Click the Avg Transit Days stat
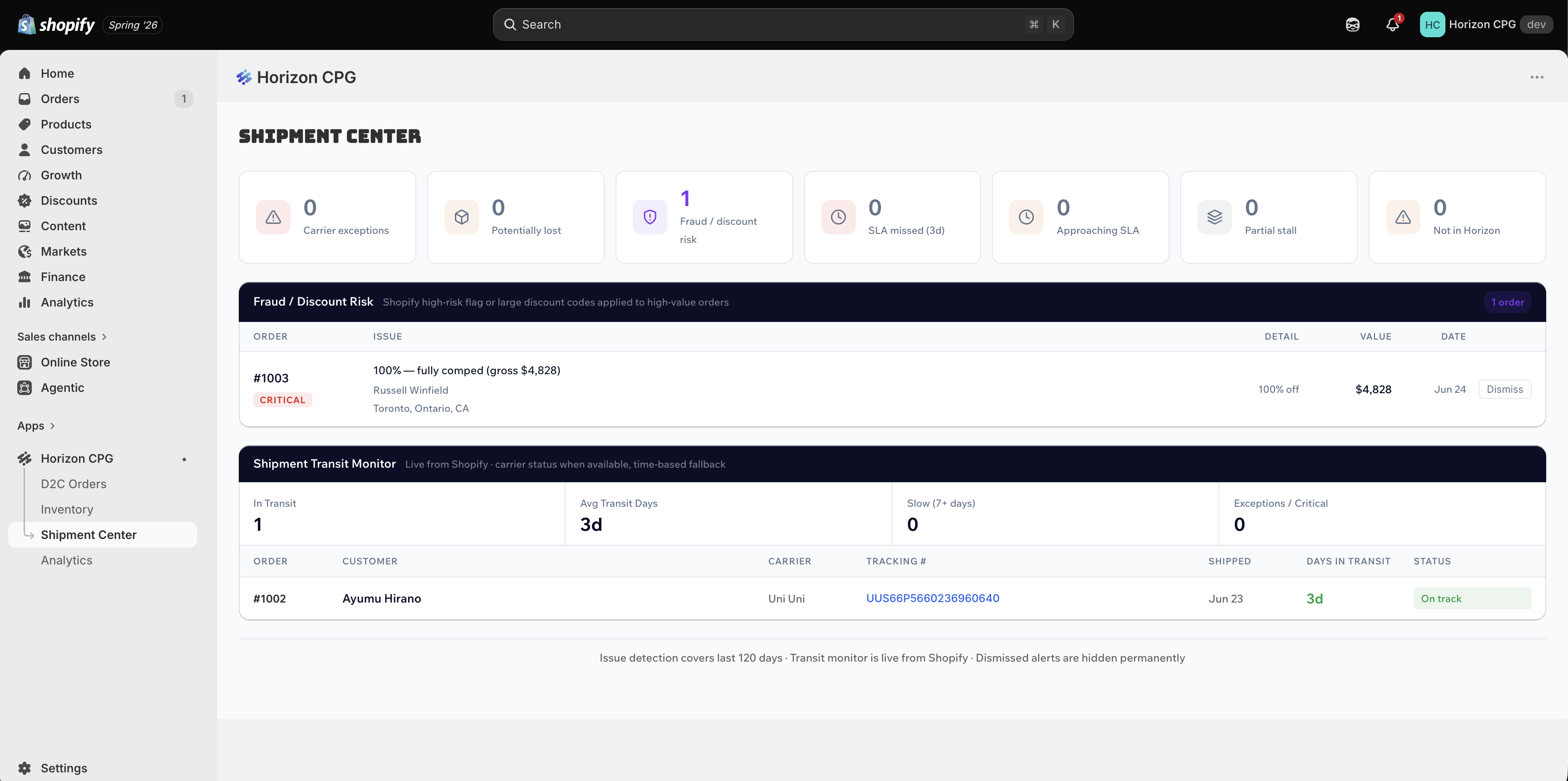1568x781 pixels. (x=729, y=514)
